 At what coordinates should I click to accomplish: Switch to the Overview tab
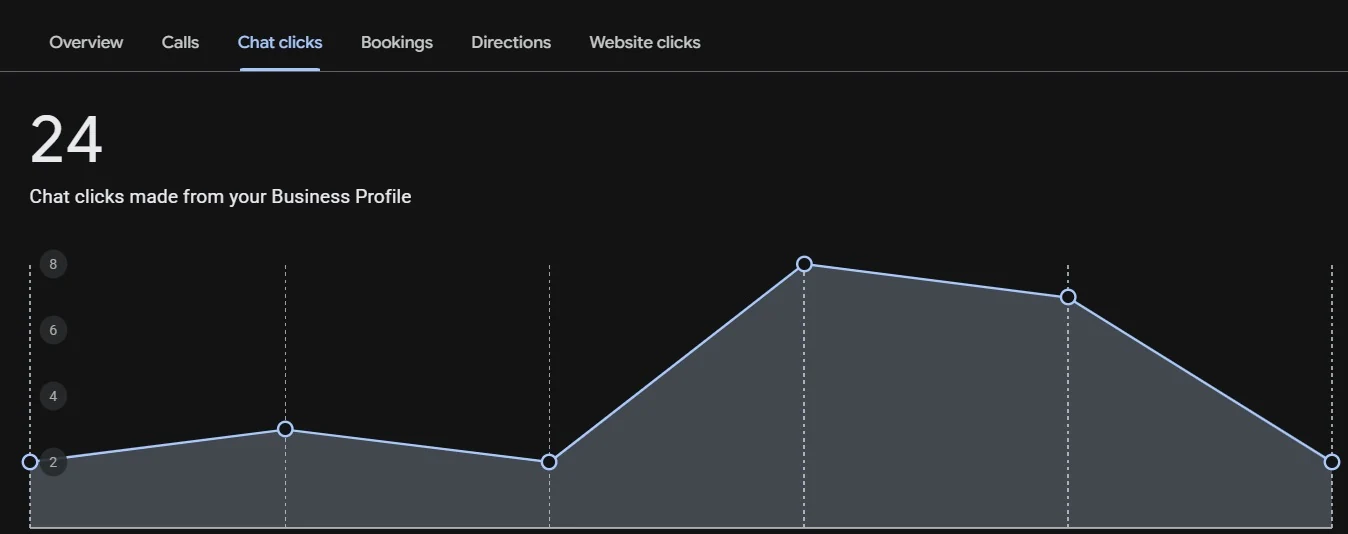(x=86, y=42)
